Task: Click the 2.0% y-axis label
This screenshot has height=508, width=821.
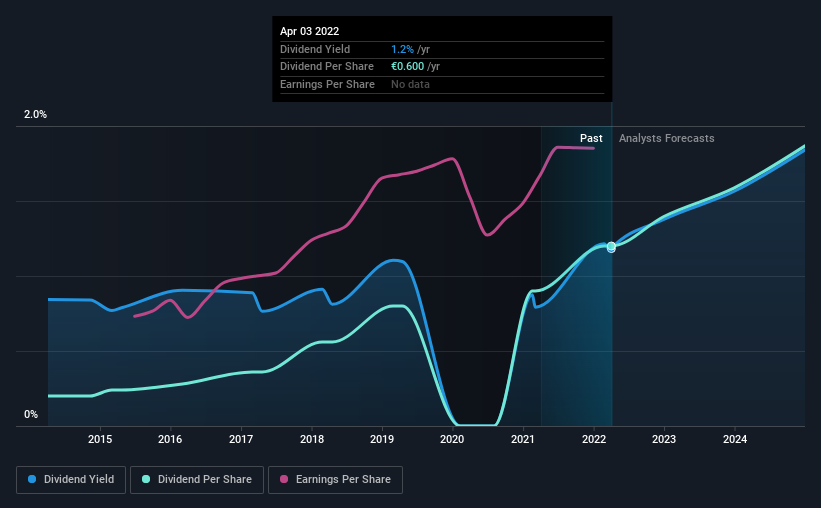Action: tap(35, 114)
